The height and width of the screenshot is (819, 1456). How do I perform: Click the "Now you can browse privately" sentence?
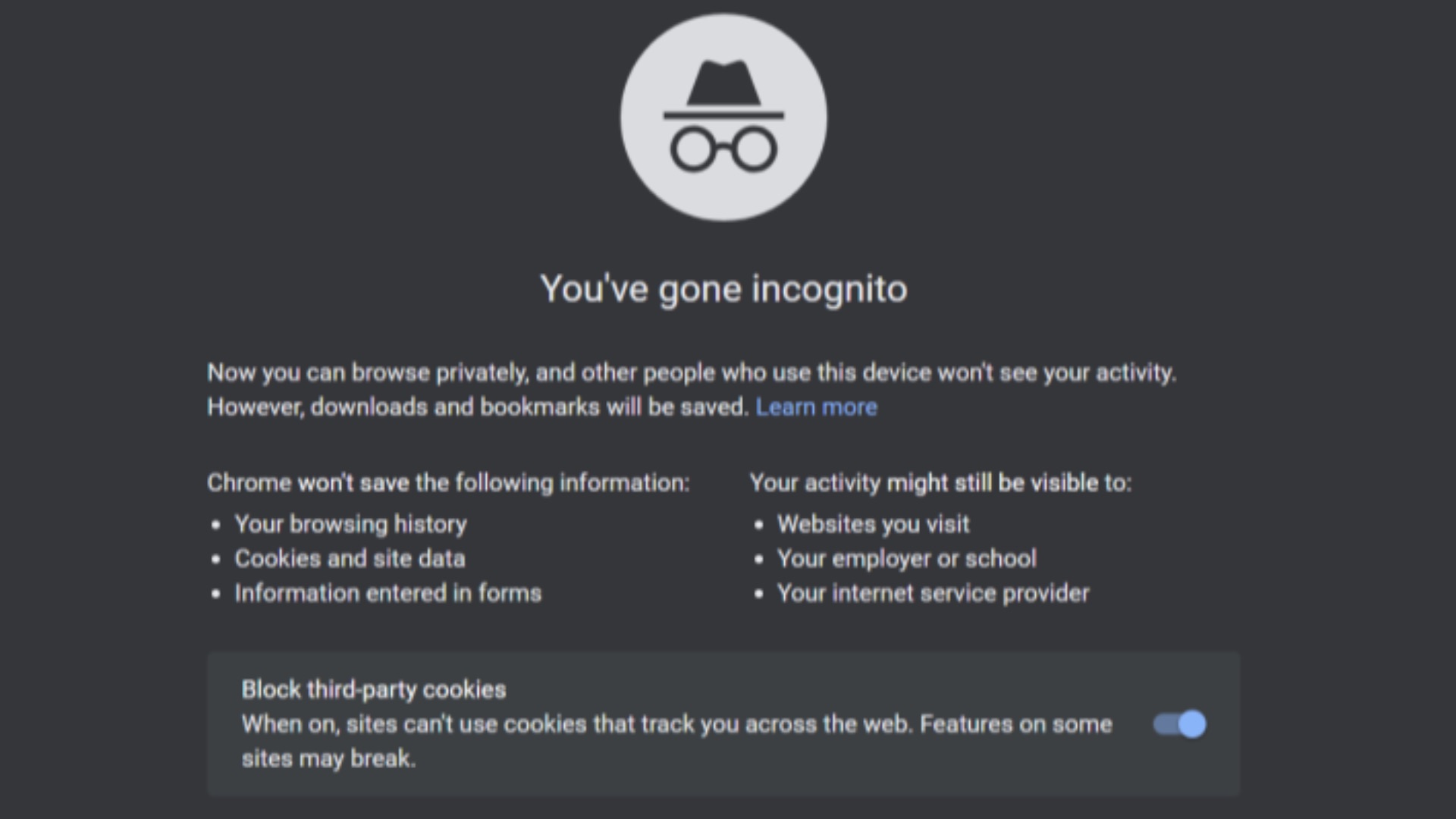(x=691, y=373)
